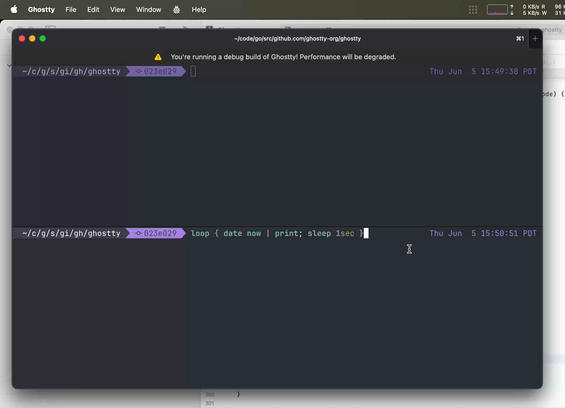Open the debug bug icon menu
Image resolution: width=565 pixels, height=408 pixels.
(177, 10)
